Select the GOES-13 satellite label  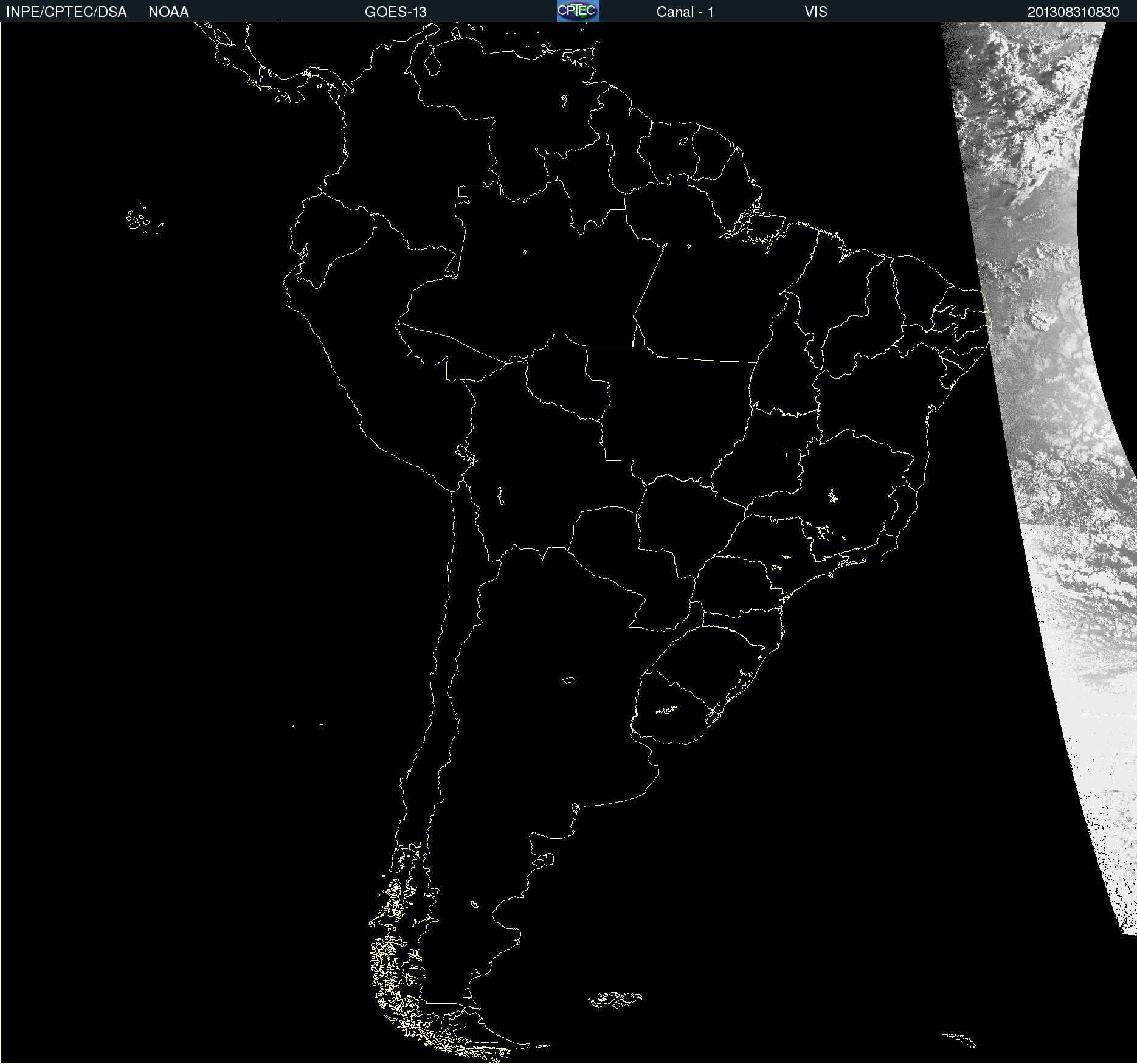[396, 12]
